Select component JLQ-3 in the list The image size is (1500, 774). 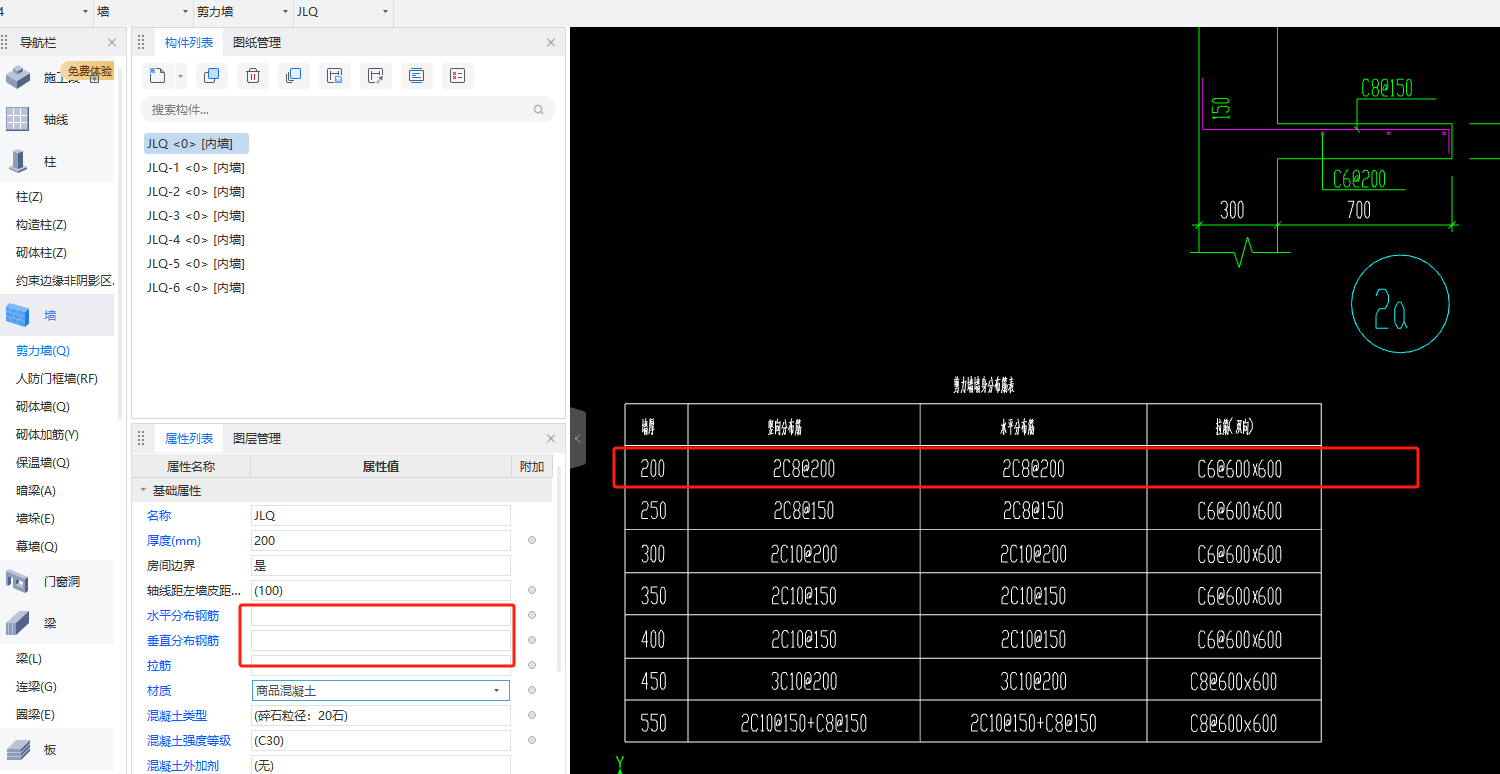pos(196,216)
